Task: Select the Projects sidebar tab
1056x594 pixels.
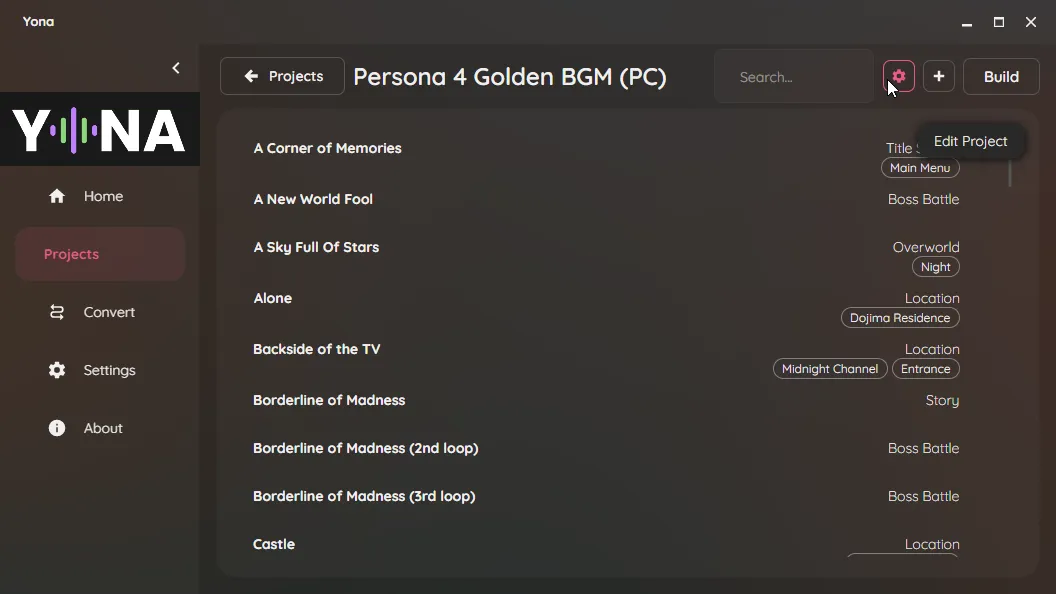Action: (100, 254)
